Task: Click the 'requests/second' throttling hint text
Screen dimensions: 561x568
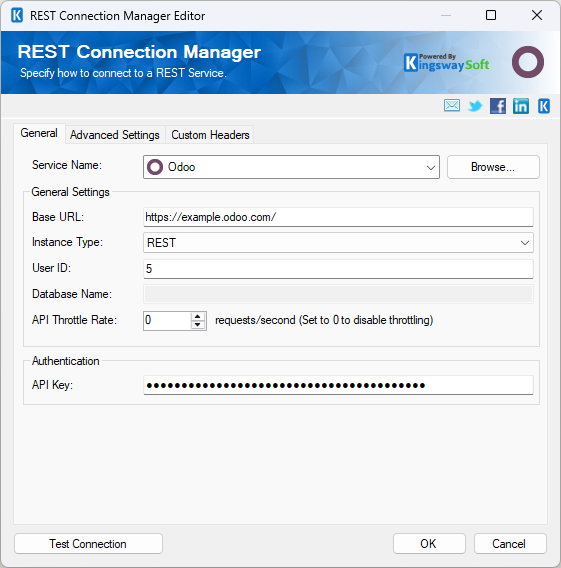Action: coord(324,320)
